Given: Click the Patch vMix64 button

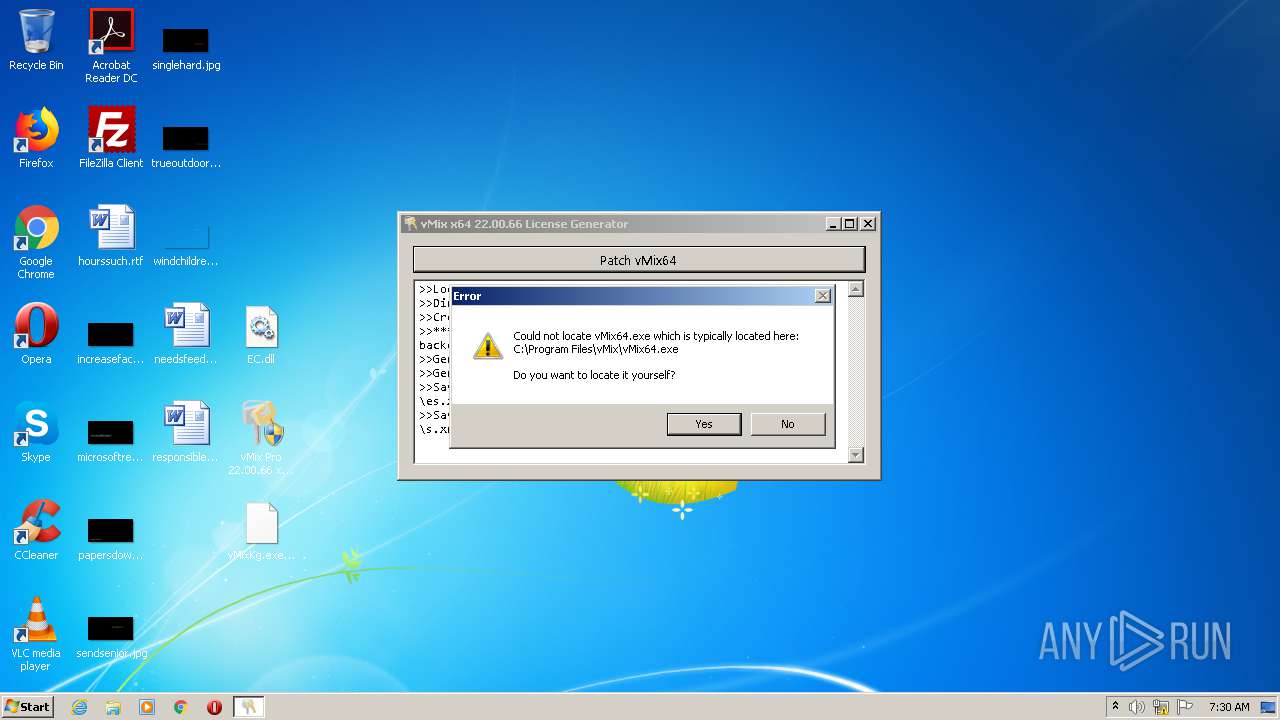Looking at the screenshot, I should (x=638, y=260).
